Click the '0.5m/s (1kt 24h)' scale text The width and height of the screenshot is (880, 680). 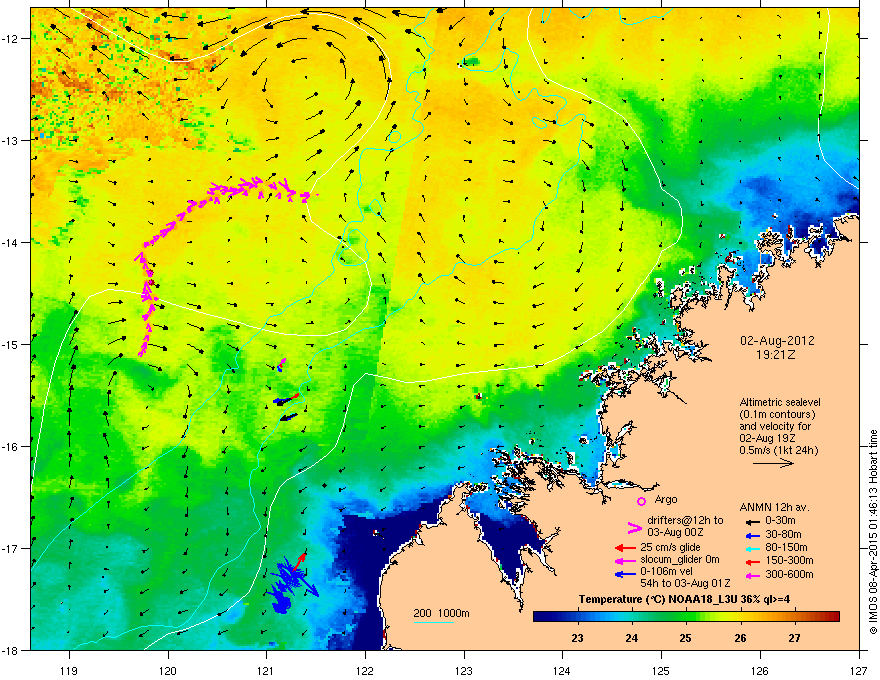[778, 450]
